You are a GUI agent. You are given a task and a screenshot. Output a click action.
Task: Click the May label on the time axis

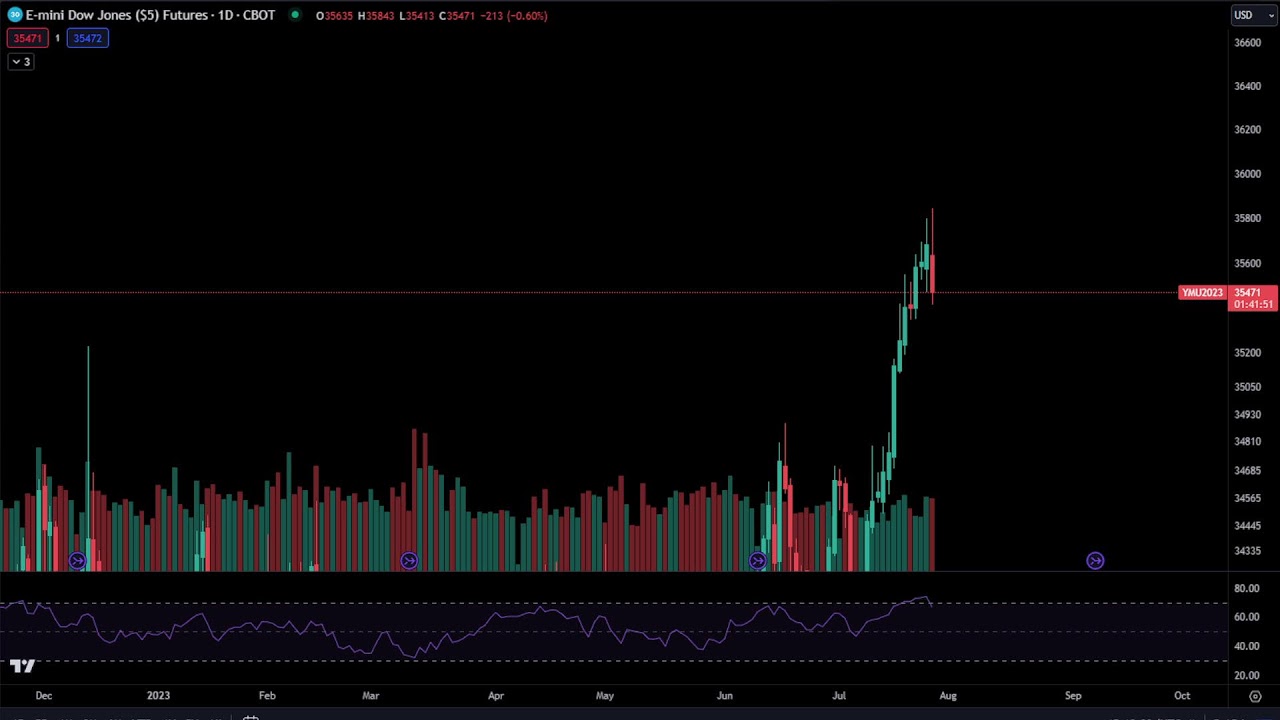pos(605,695)
